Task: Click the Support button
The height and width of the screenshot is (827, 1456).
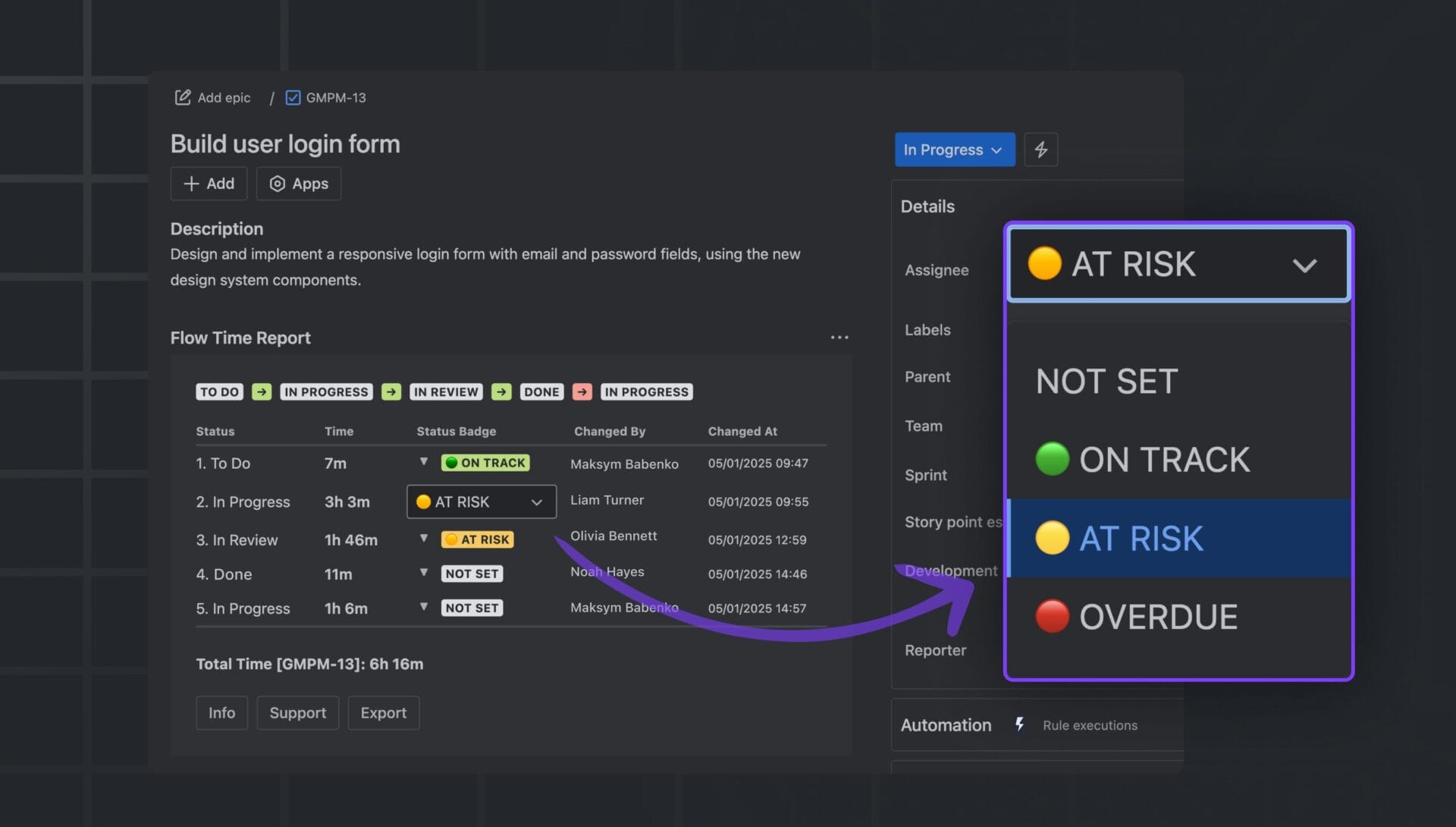Action: tap(297, 712)
